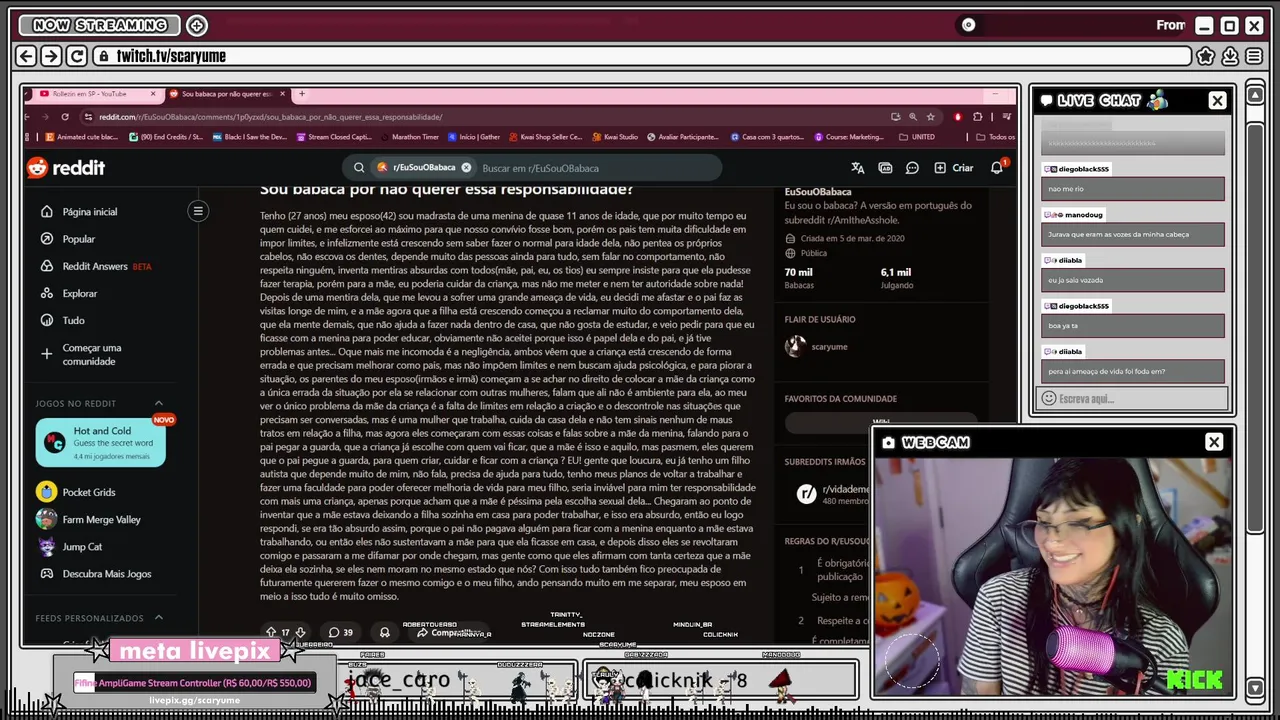Viewport: 1280px width, 720px height.
Task: Close the Sou babaca Reddit tab
Action: [282, 94]
